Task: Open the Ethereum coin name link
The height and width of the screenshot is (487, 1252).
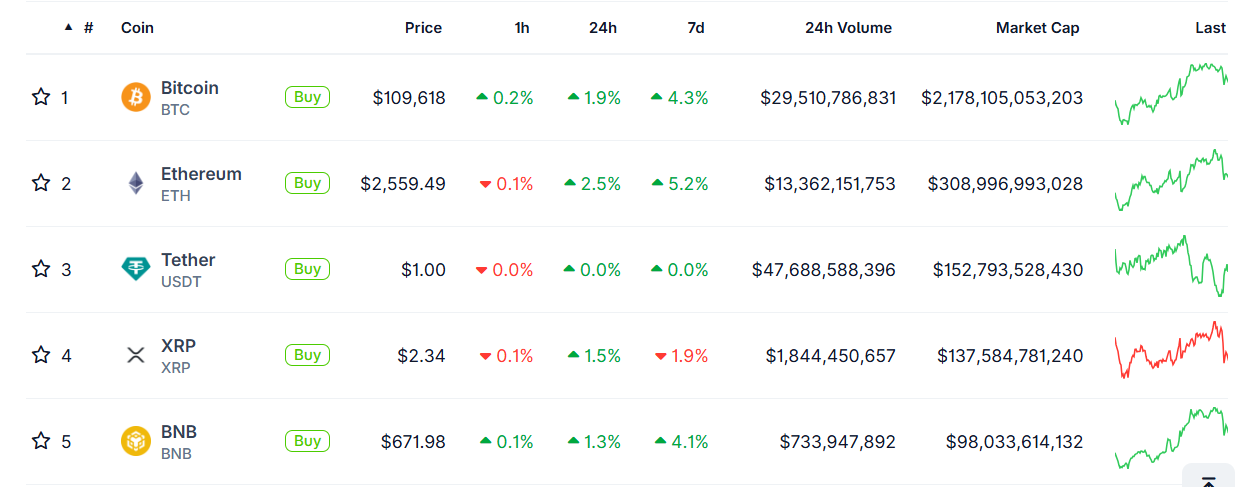Action: pos(201,174)
